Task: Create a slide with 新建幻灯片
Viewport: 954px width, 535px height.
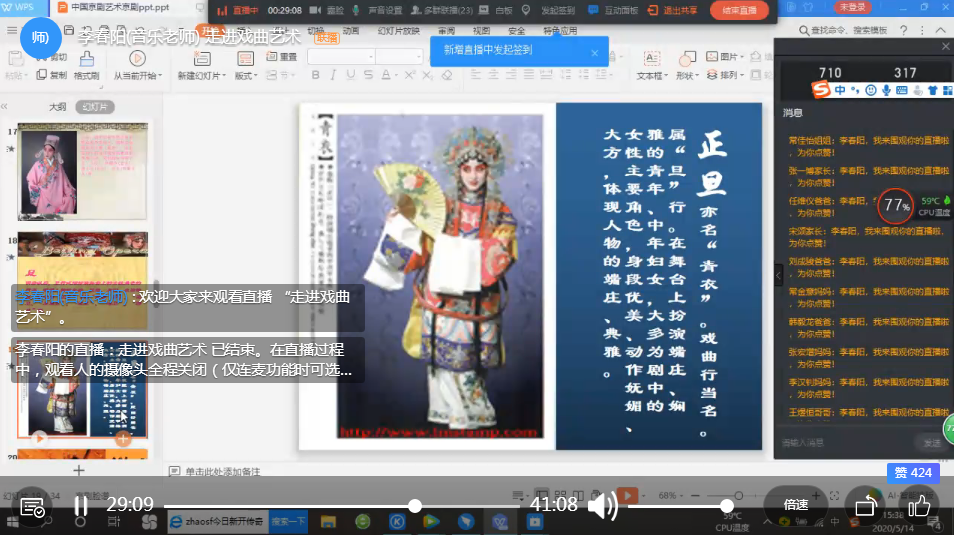Action: 201,65
